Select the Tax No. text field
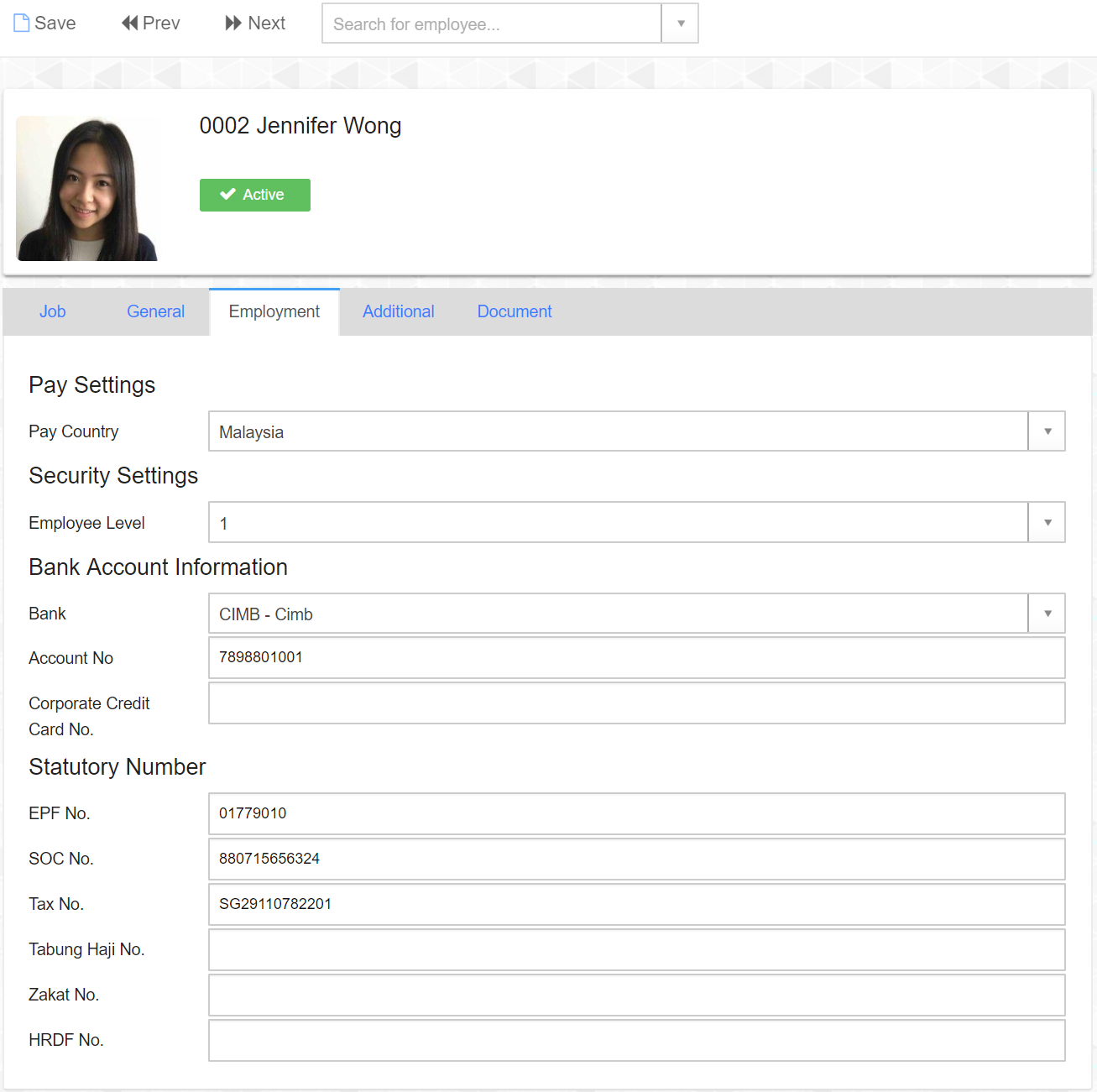Image resolution: width=1097 pixels, height=1092 pixels. [636, 905]
